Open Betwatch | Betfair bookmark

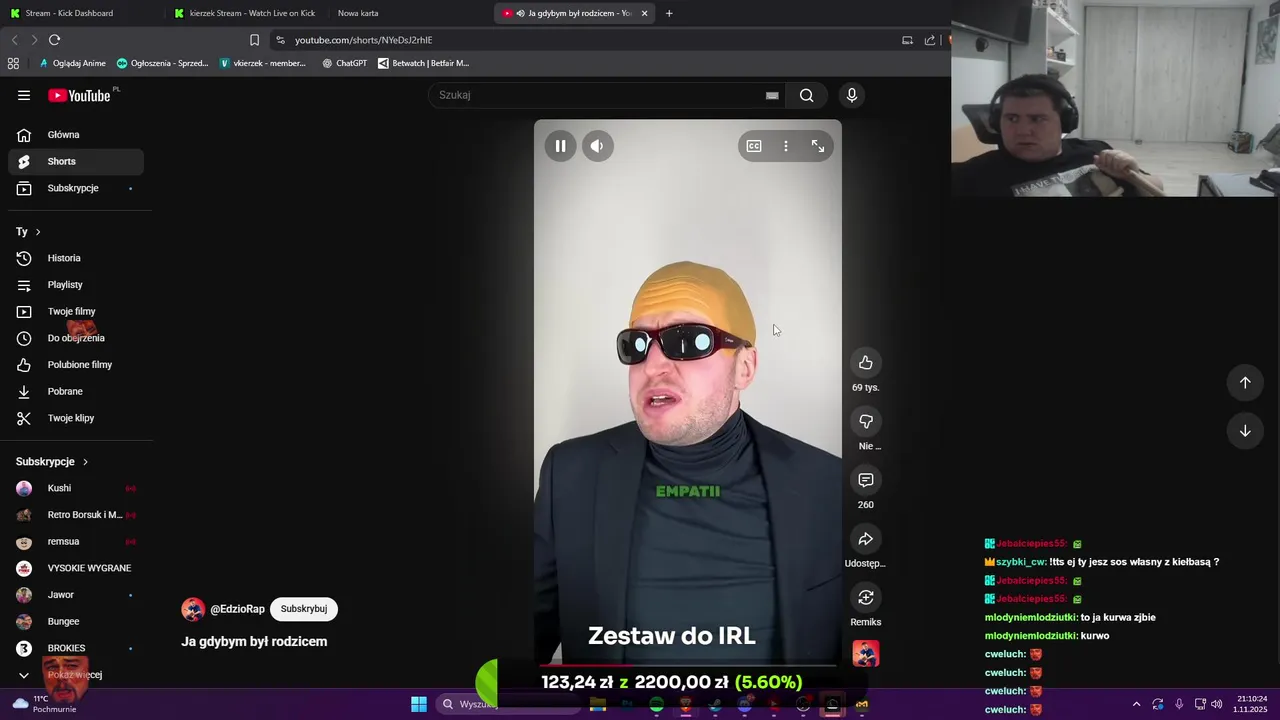pos(423,63)
